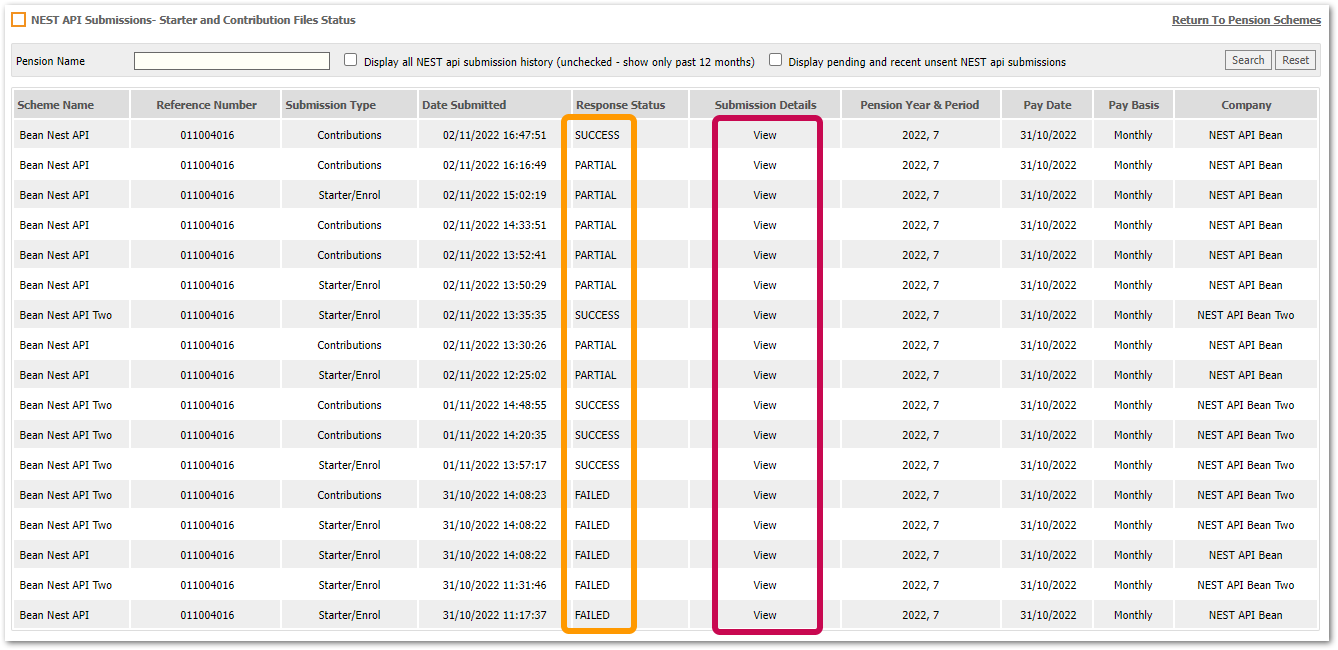The width and height of the screenshot is (1338, 650).
Task: Click the Pension Name text field
Action: [232, 61]
